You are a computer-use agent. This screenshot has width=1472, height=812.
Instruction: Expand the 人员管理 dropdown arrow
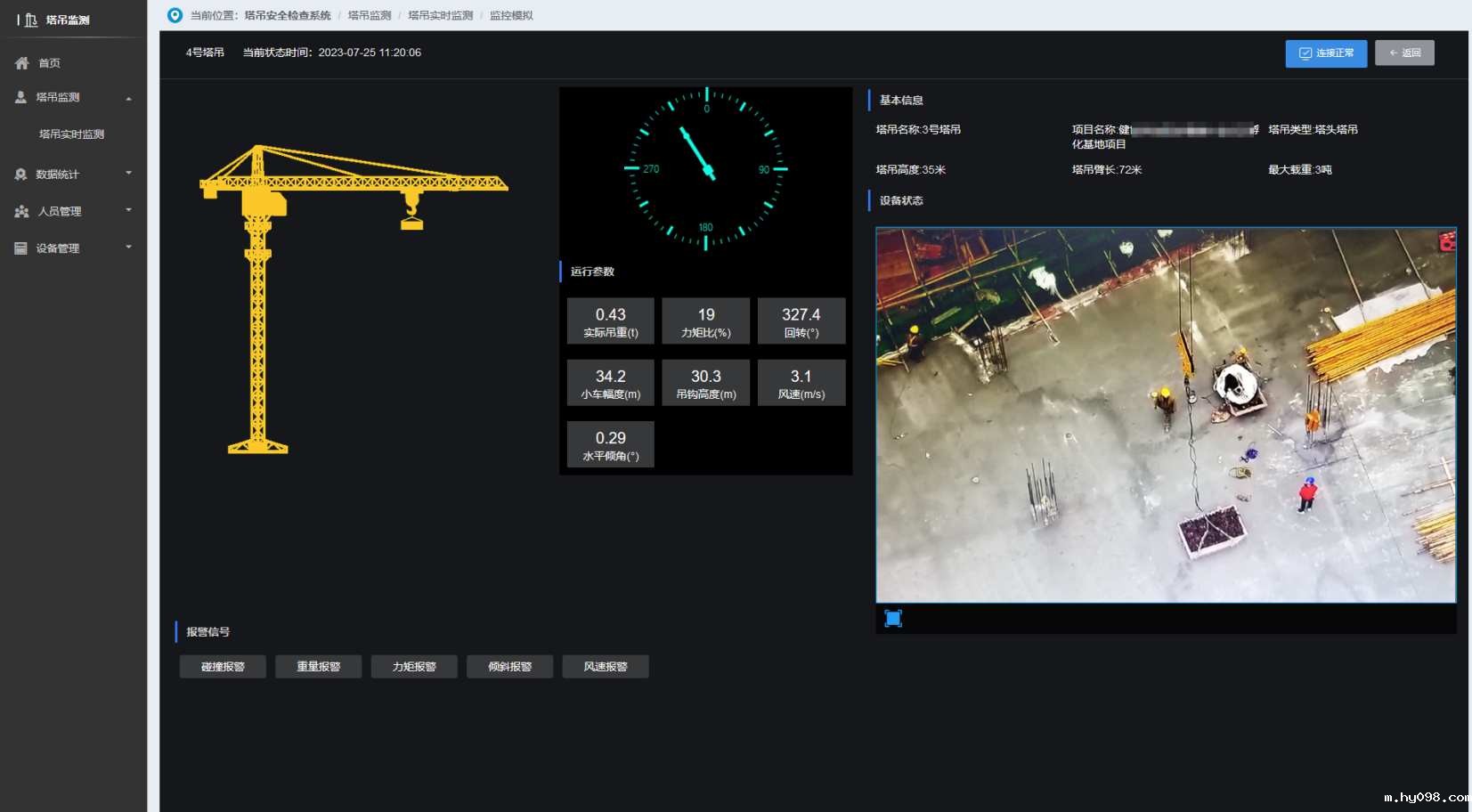(x=129, y=211)
